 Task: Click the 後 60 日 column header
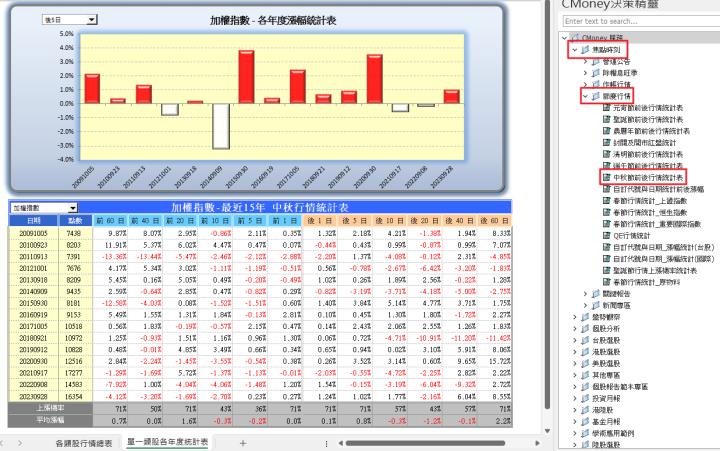click(495, 221)
